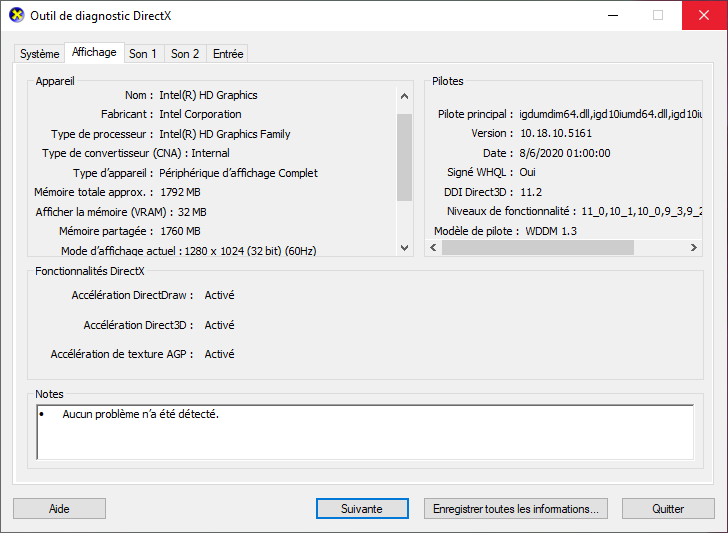Click the Aucun problème n'a été détecté note

click(141, 414)
